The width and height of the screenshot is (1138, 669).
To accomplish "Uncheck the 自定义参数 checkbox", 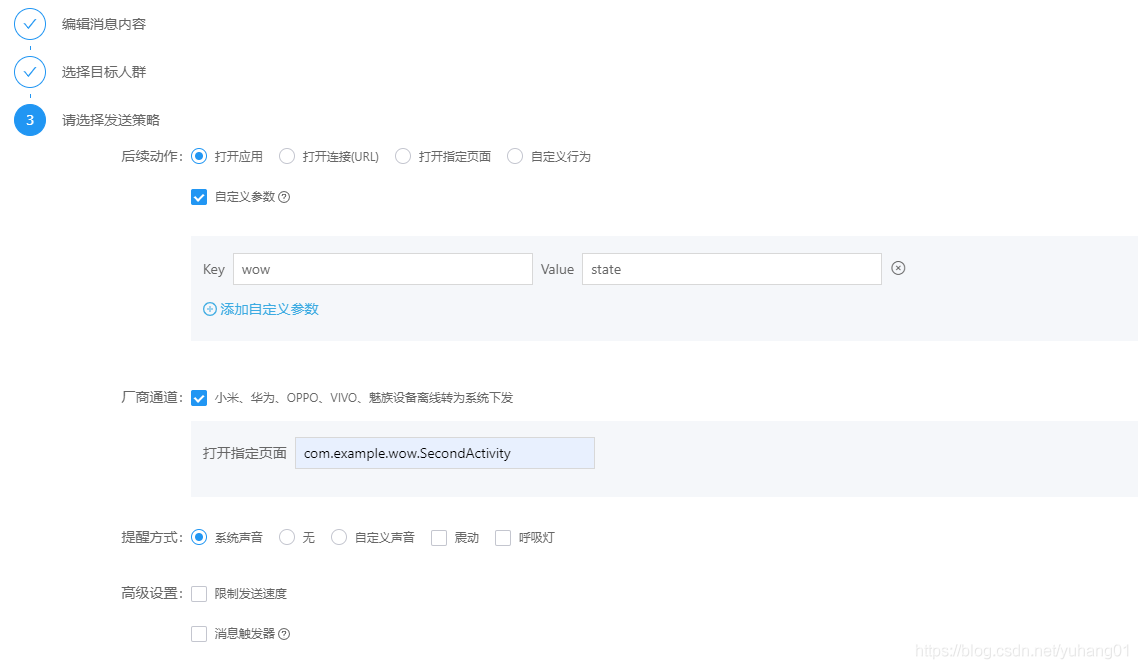I will pyautogui.click(x=199, y=197).
